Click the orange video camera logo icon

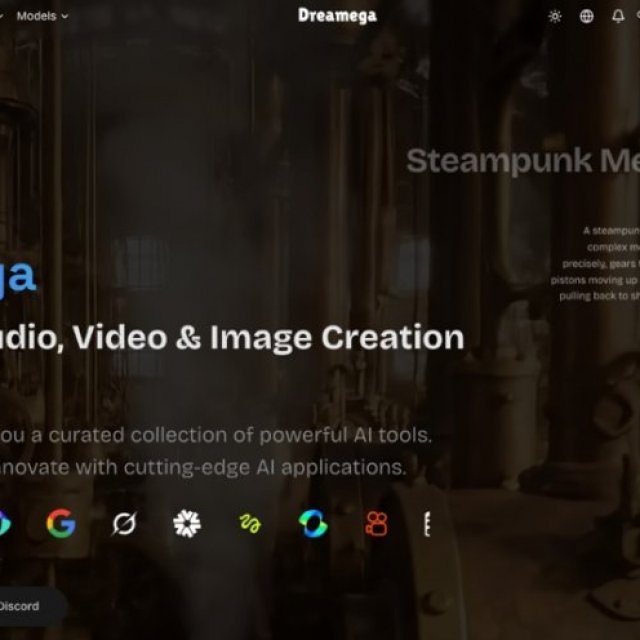click(x=376, y=523)
